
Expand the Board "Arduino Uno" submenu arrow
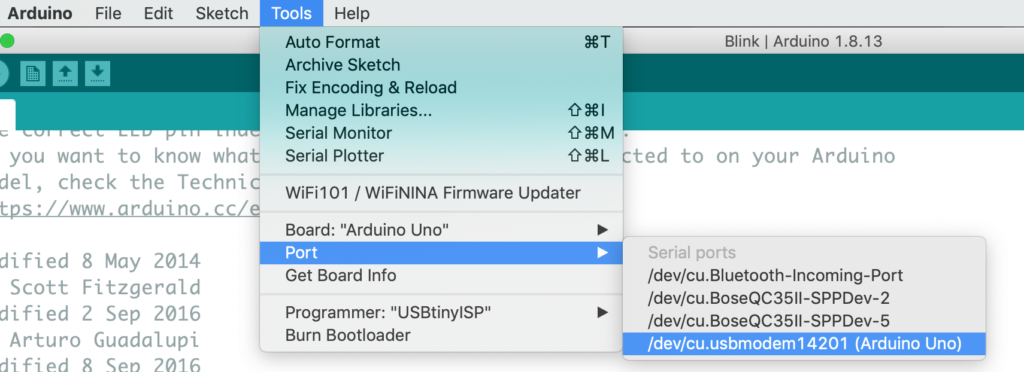602,230
